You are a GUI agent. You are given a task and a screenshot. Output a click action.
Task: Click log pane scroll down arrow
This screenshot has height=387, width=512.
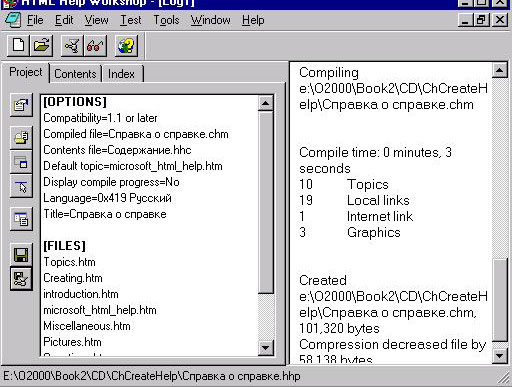(x=499, y=356)
